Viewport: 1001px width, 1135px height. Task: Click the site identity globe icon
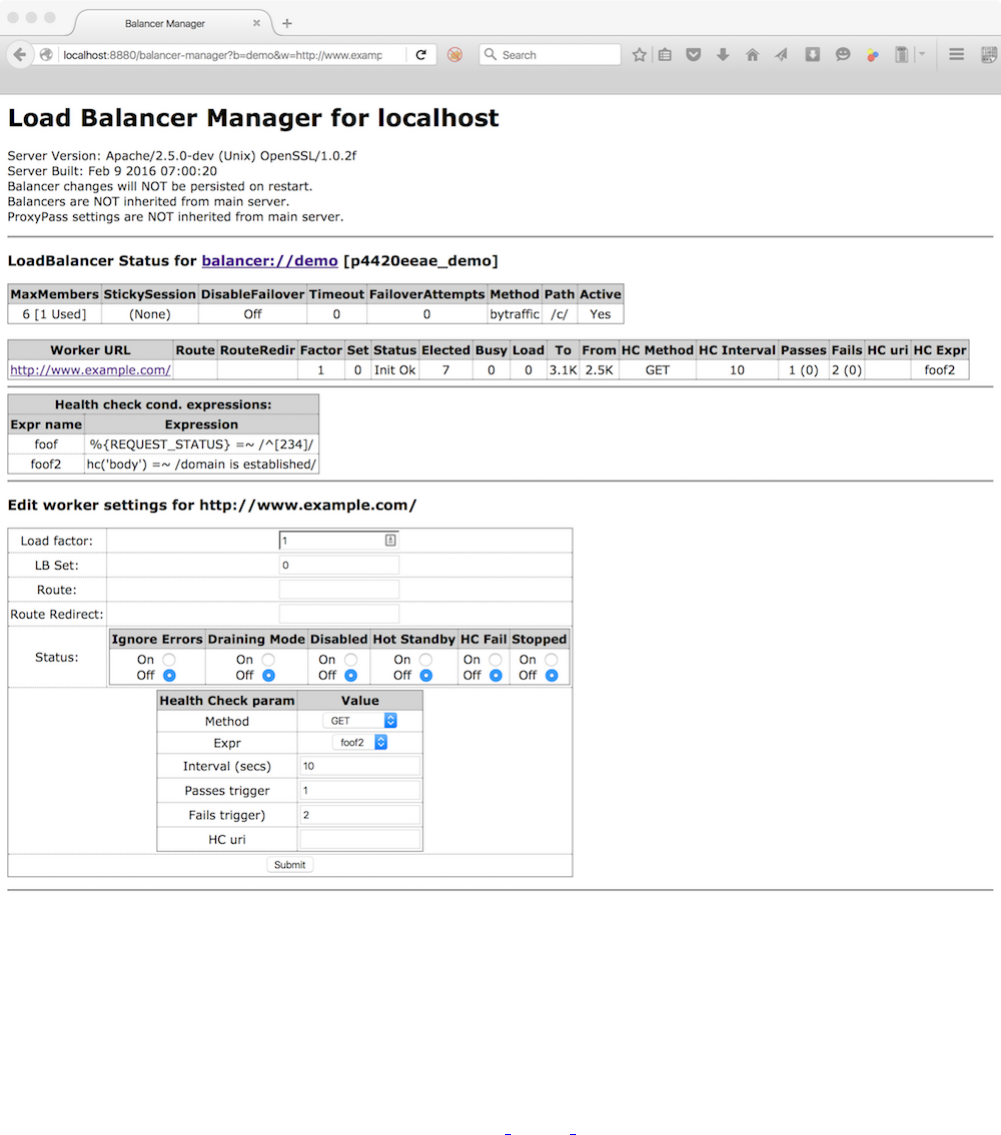click(x=46, y=55)
